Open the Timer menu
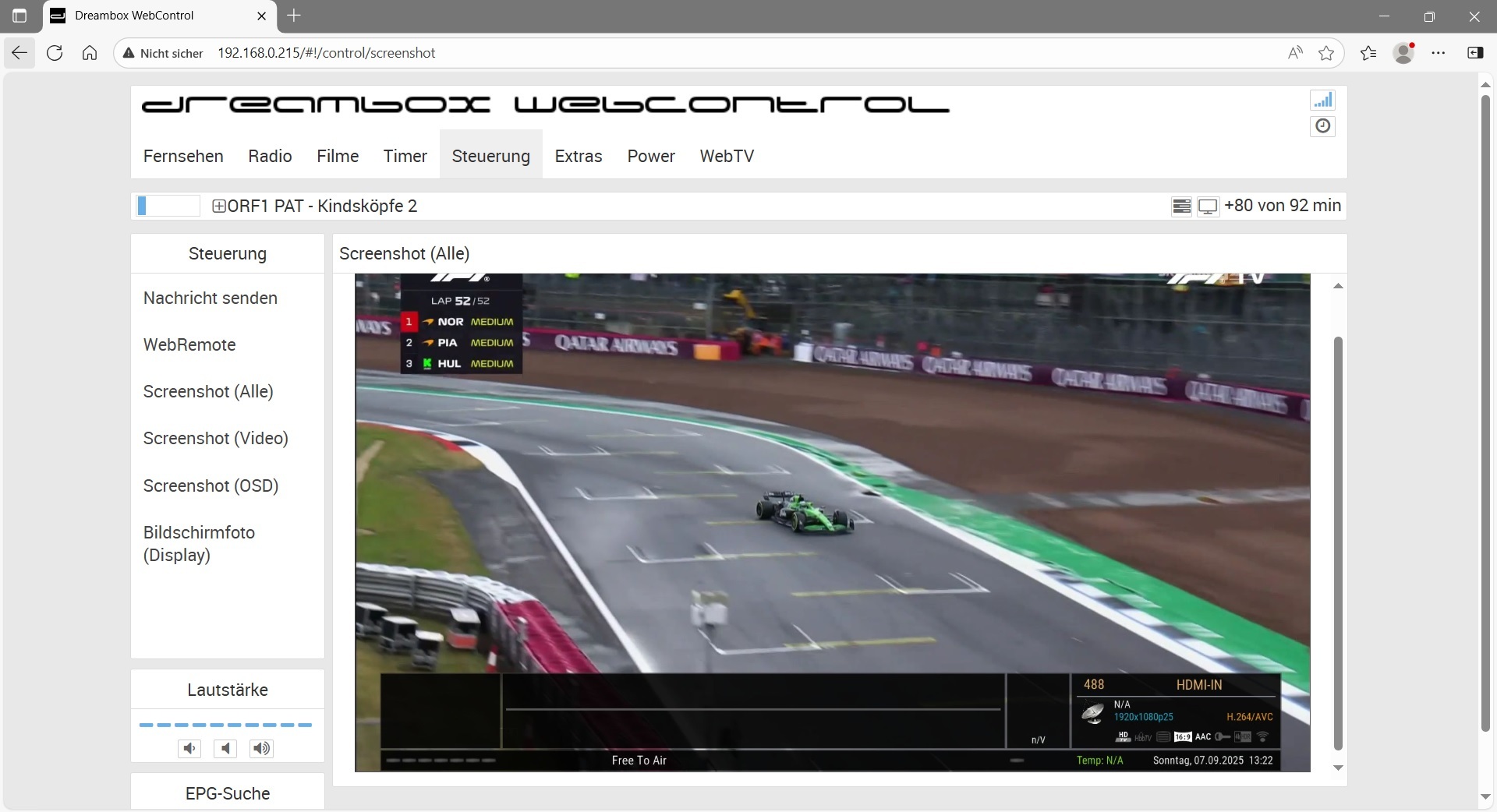This screenshot has height=812, width=1497. click(405, 156)
